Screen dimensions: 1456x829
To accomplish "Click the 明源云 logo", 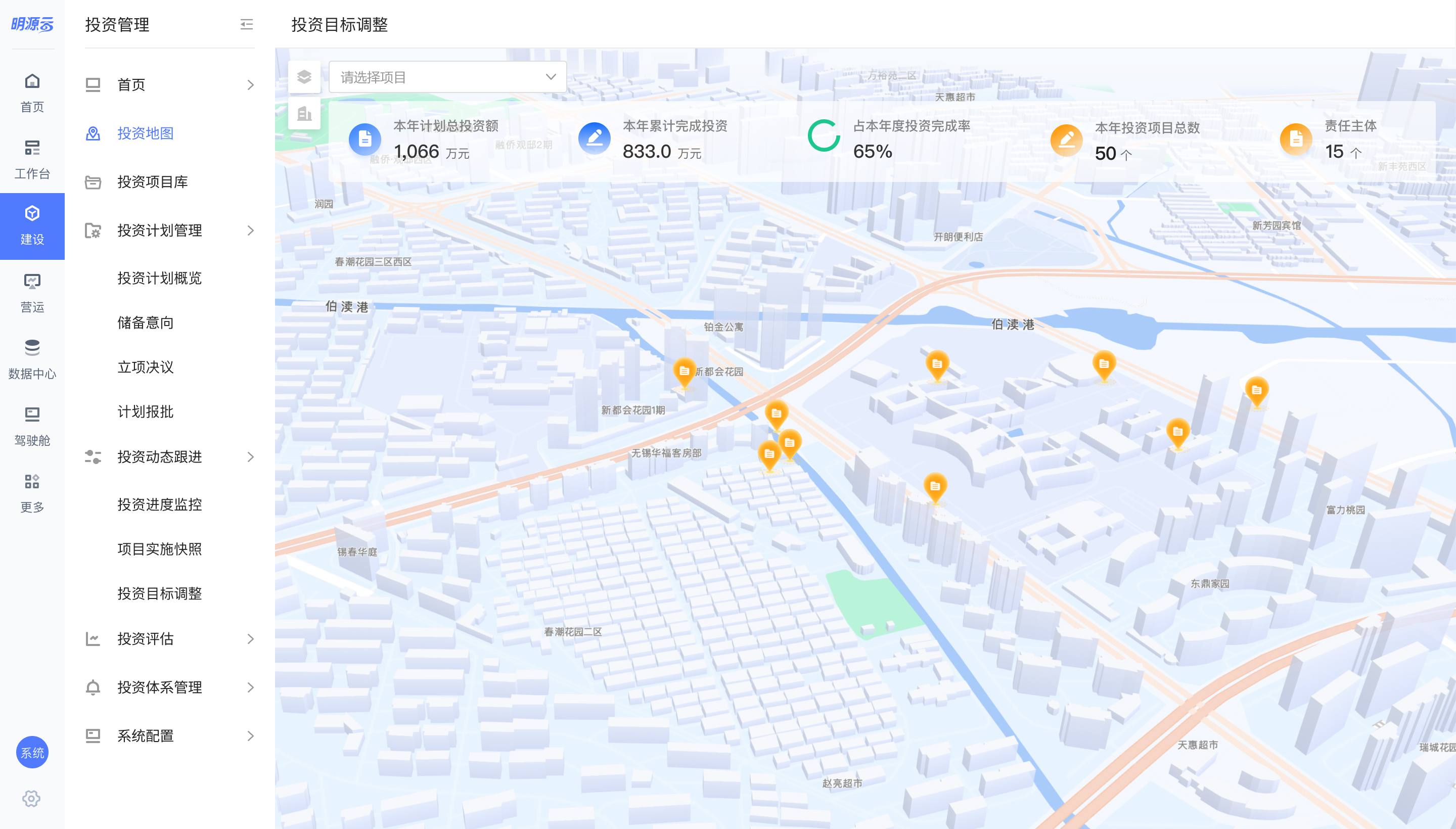I will (32, 24).
